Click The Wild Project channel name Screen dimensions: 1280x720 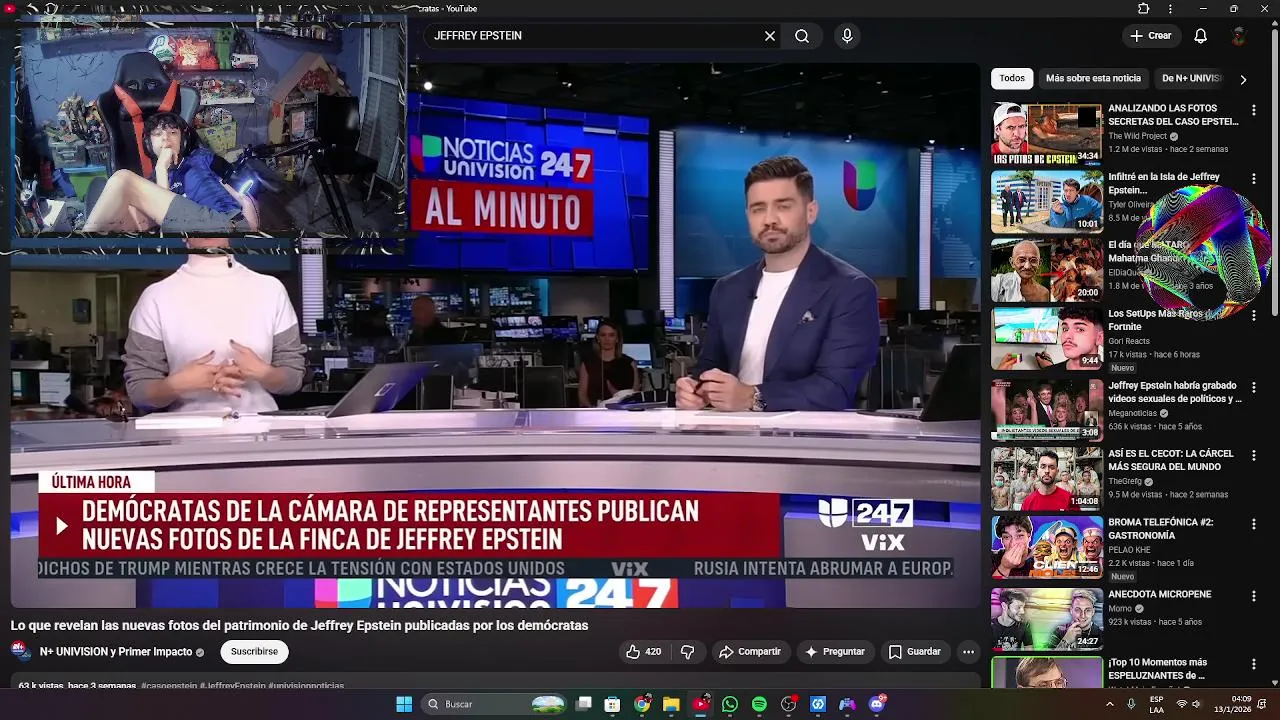pyautogui.click(x=1138, y=136)
